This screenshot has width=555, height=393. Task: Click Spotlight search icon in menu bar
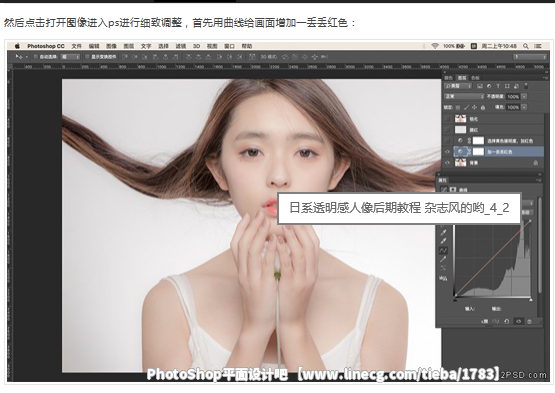(526, 46)
